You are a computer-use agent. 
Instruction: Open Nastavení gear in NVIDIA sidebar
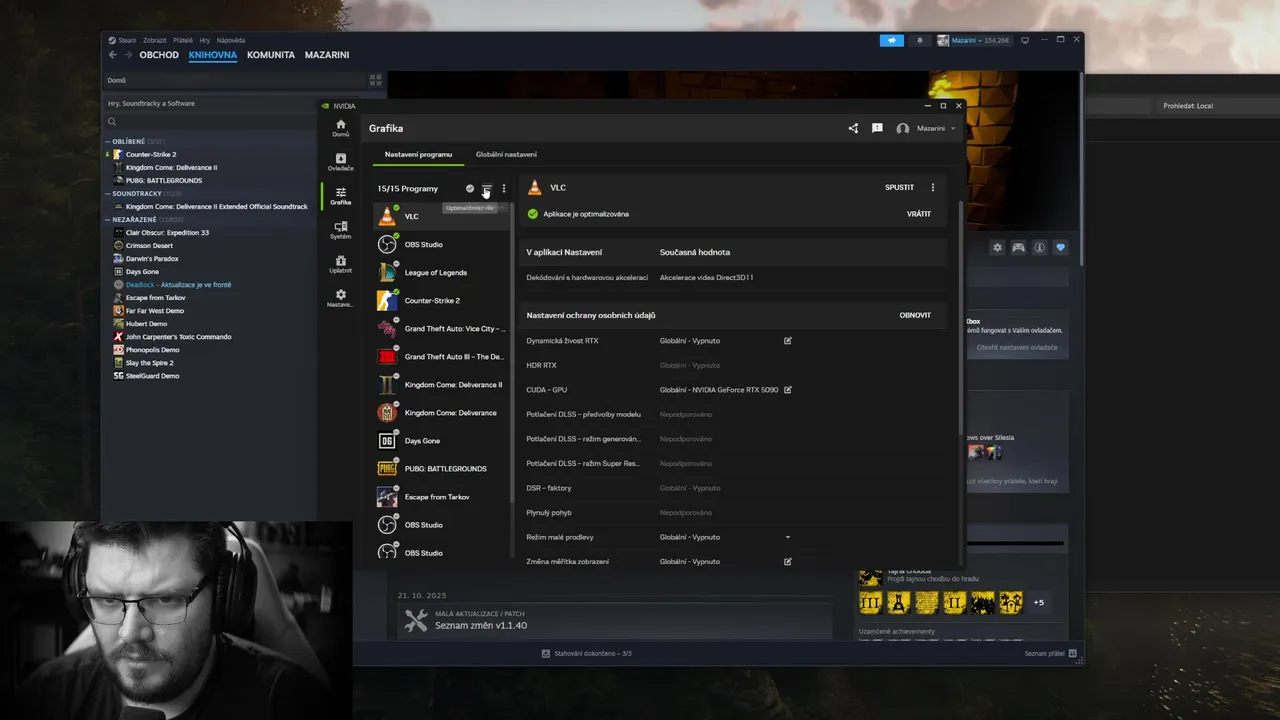(341, 298)
